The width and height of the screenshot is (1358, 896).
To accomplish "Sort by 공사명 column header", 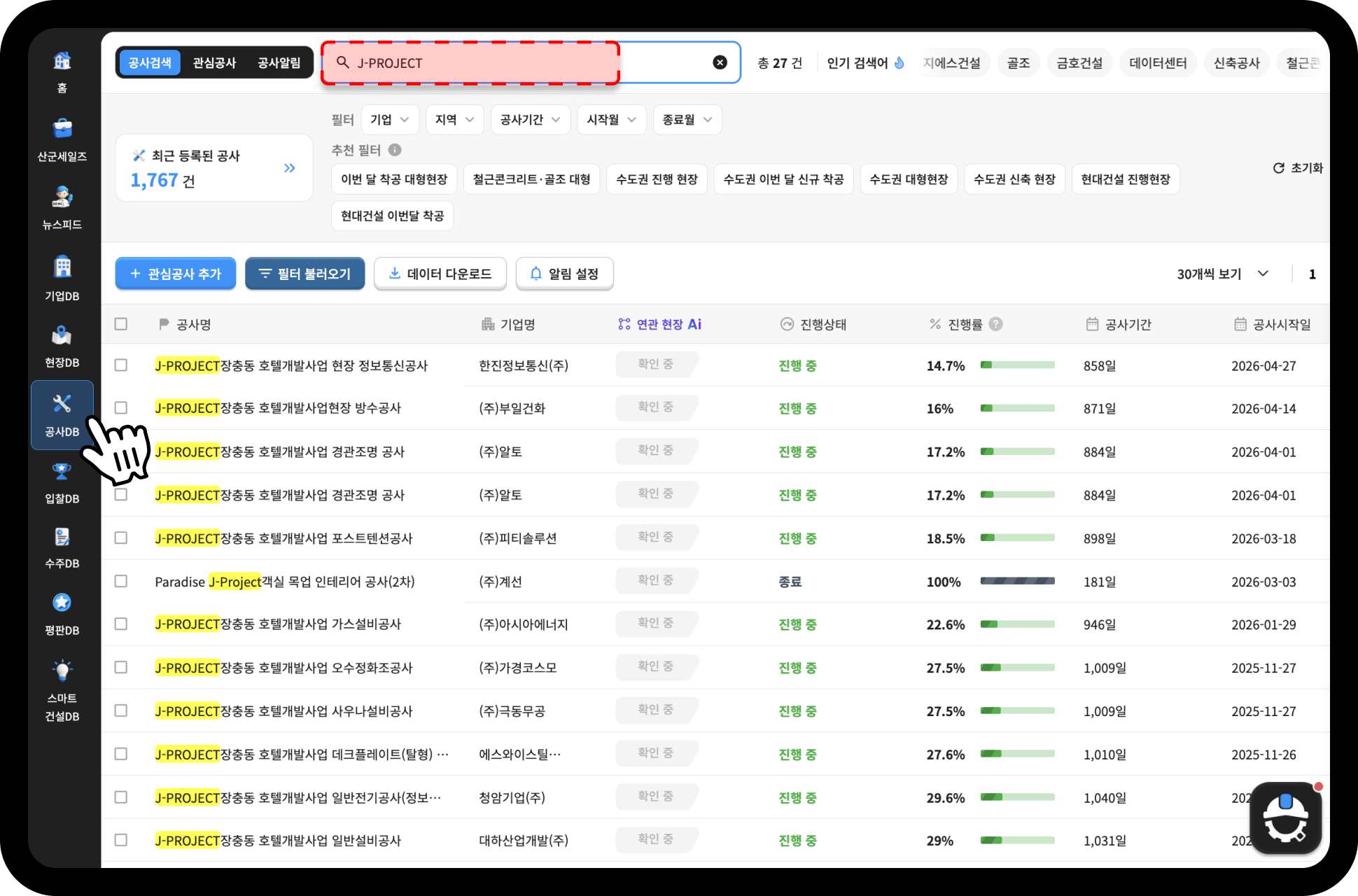I will 185,324.
